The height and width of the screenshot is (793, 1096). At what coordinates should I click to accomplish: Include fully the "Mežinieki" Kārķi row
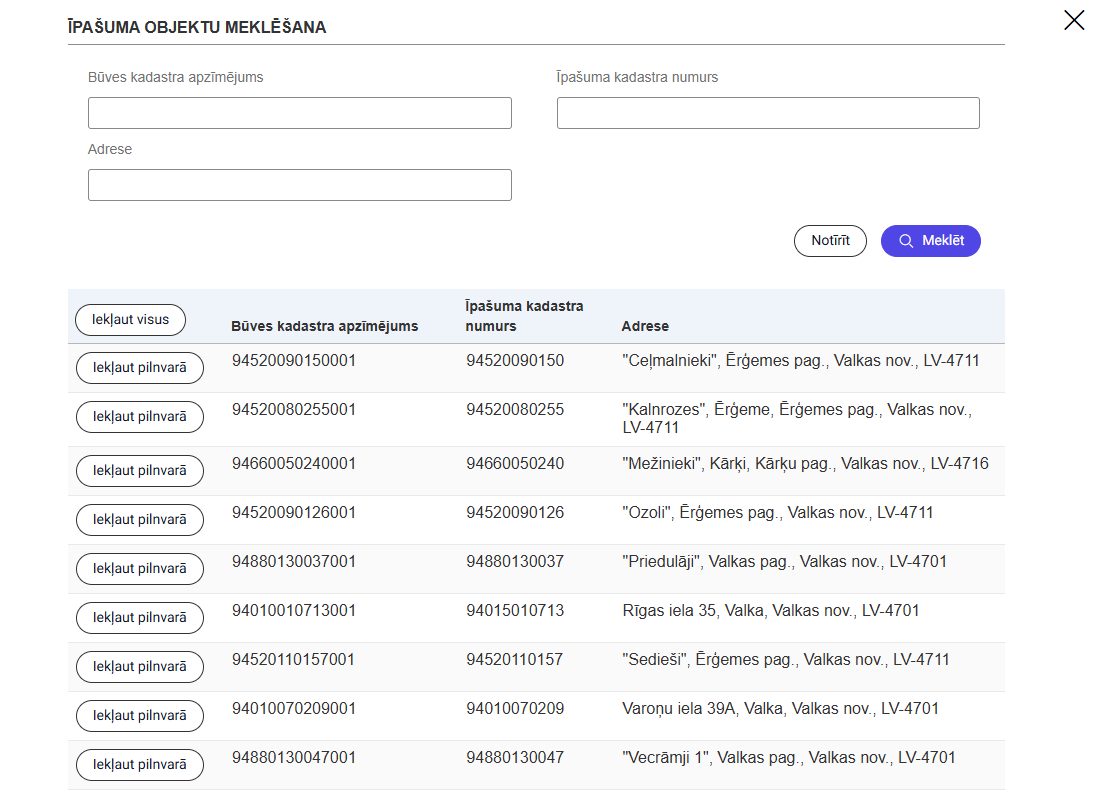pyautogui.click(x=140, y=471)
